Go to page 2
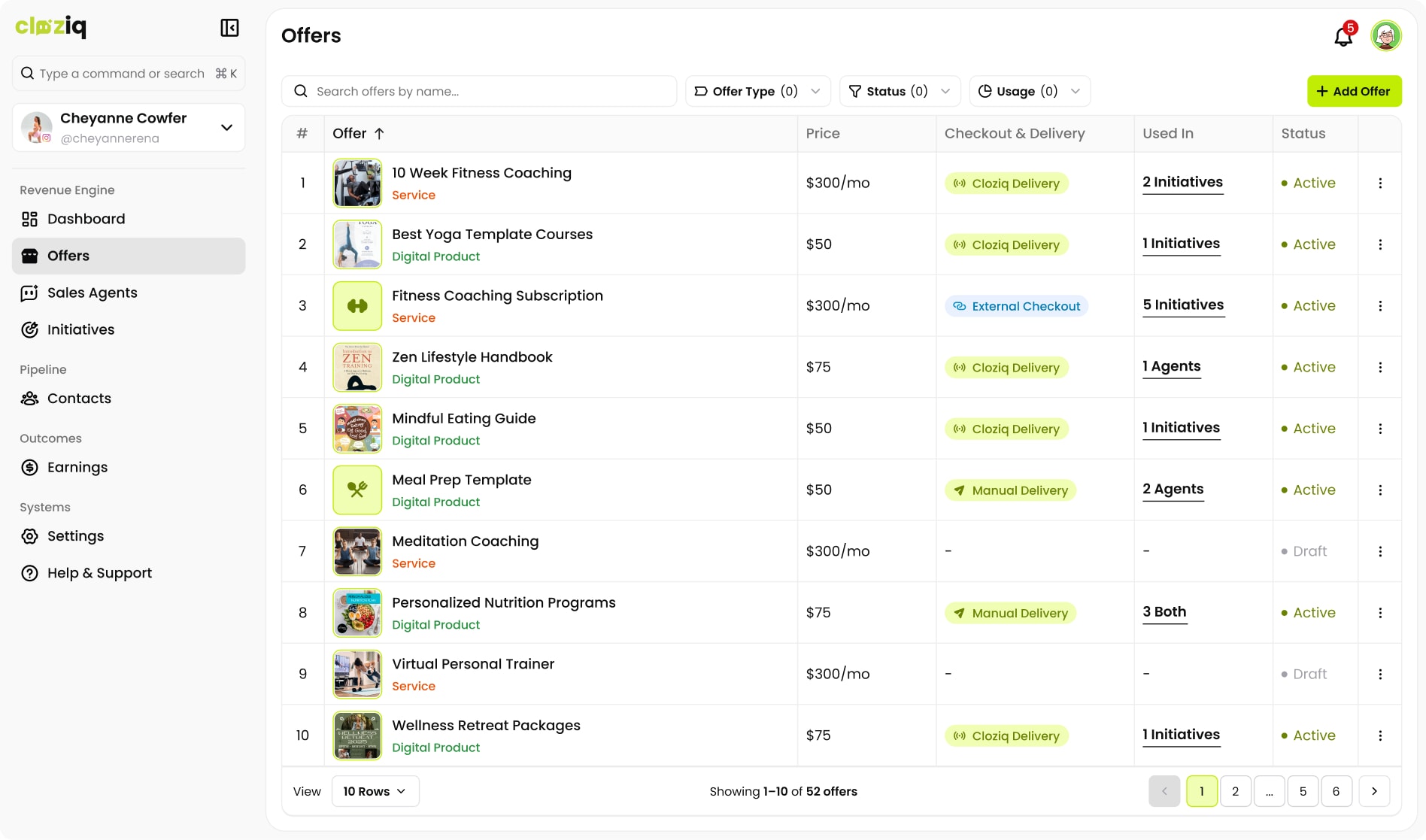The width and height of the screenshot is (1426, 840). [x=1235, y=791]
